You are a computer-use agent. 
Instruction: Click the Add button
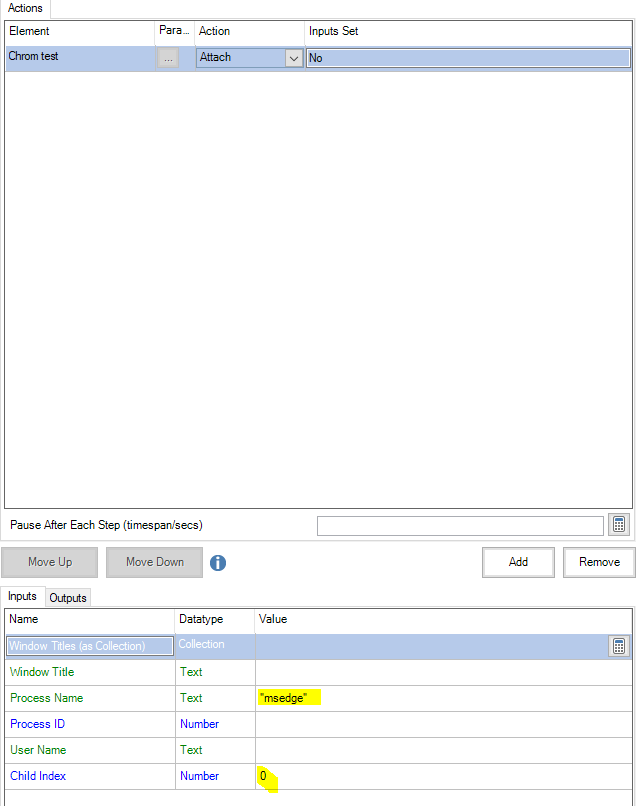pyautogui.click(x=518, y=562)
